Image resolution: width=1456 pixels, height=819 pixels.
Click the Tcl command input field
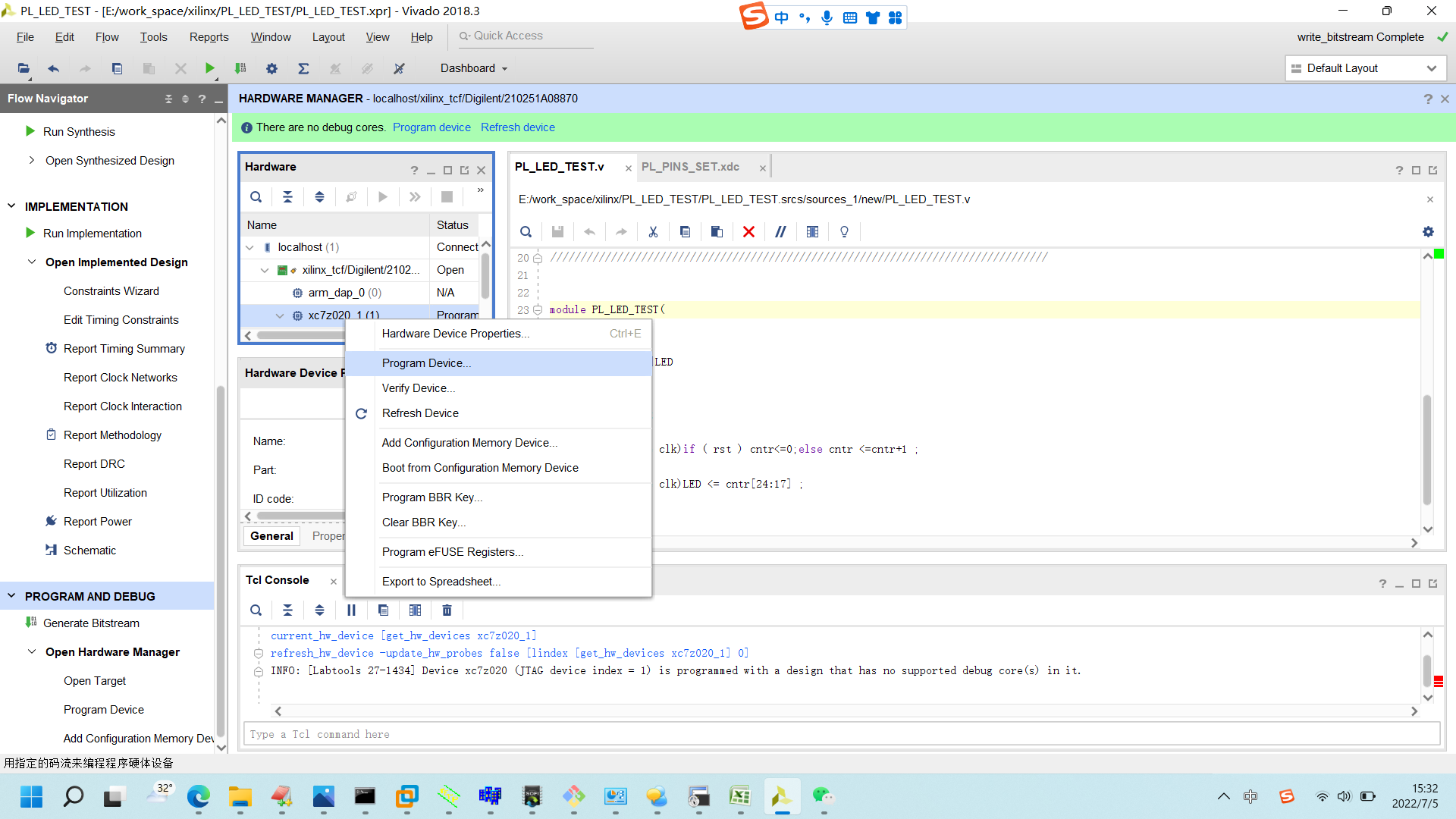coord(840,734)
